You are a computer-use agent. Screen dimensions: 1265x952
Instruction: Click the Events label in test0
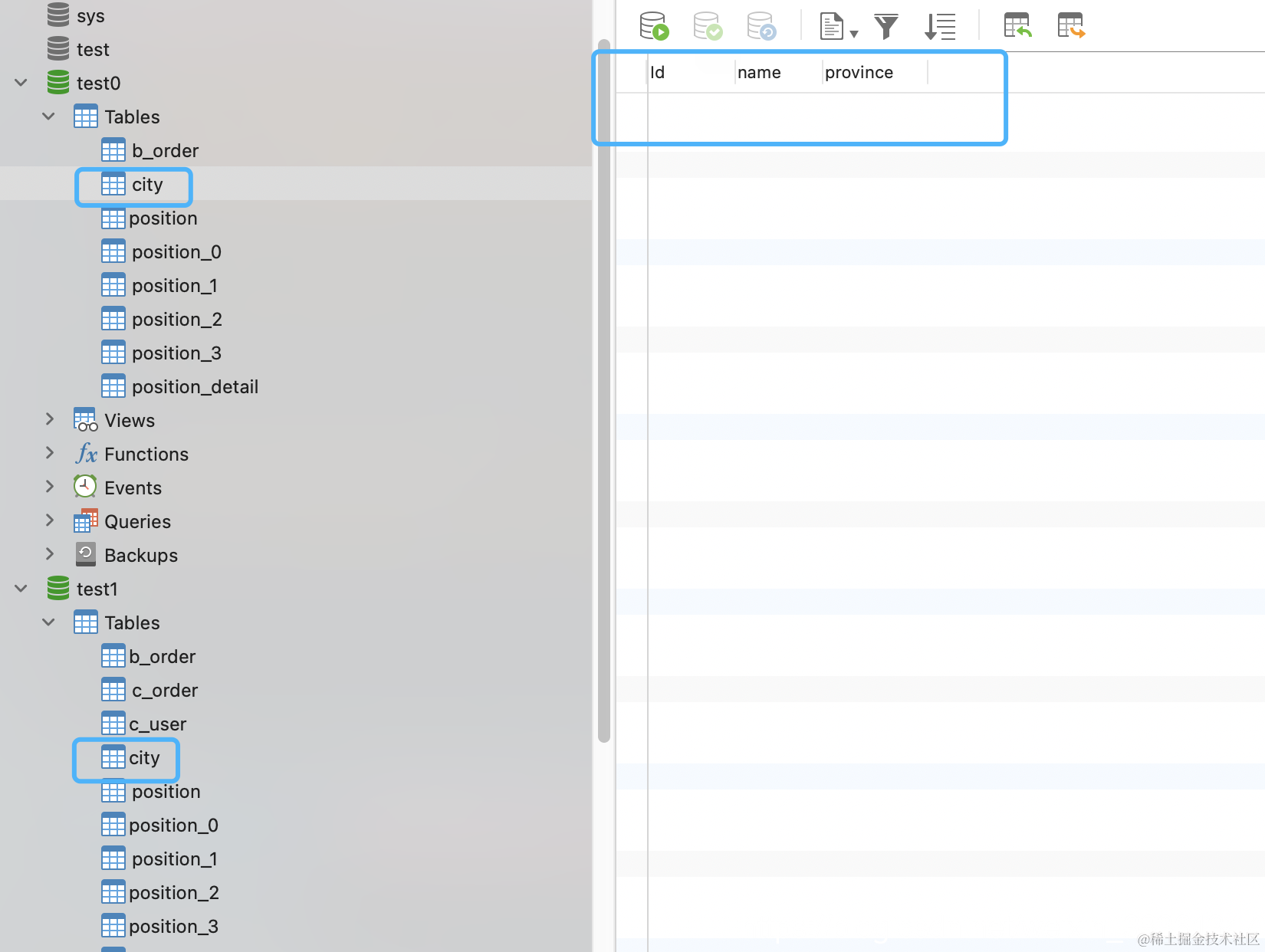coord(133,487)
